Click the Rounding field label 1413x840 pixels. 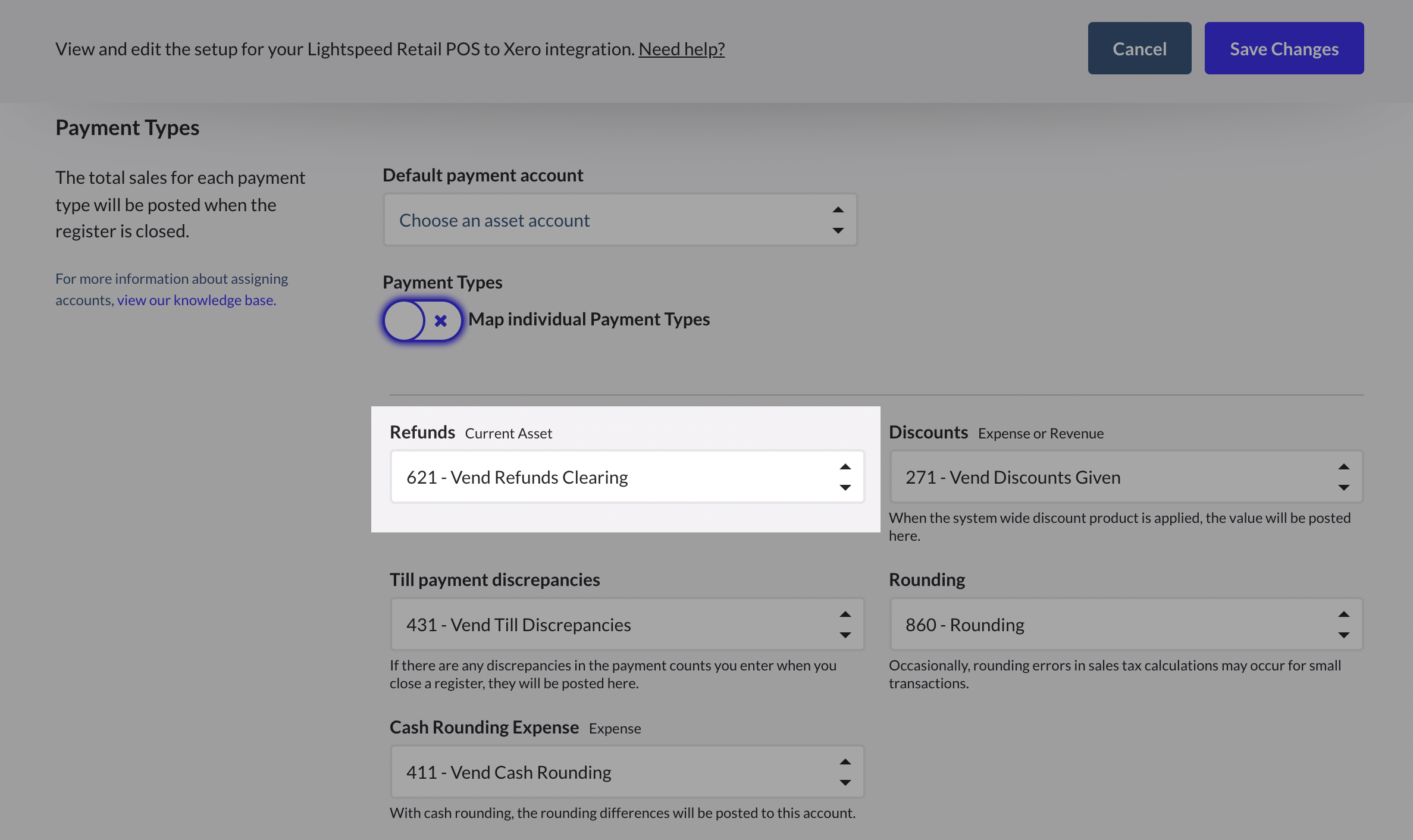927,579
